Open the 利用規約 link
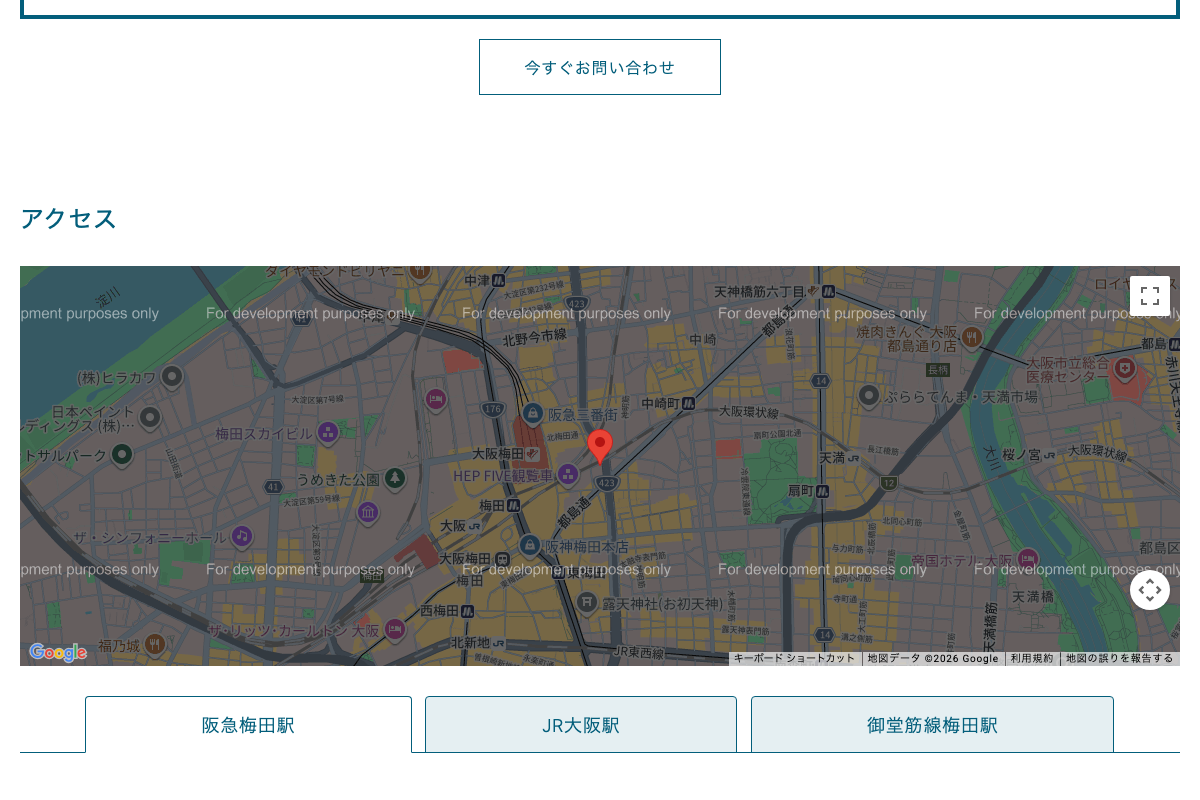The image size is (1200, 800). pyautogui.click(x=1032, y=658)
